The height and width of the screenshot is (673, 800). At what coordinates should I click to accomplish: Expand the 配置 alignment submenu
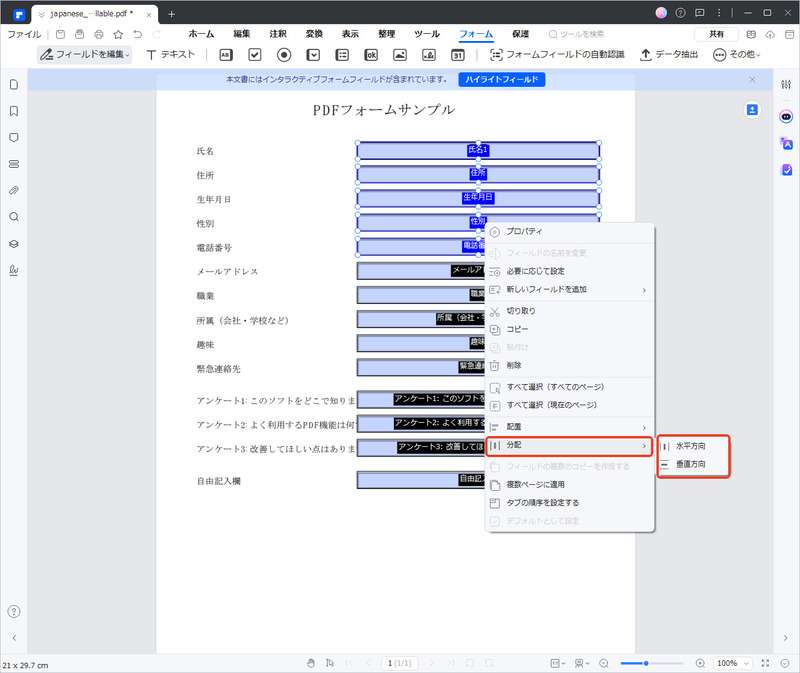pyautogui.click(x=569, y=427)
